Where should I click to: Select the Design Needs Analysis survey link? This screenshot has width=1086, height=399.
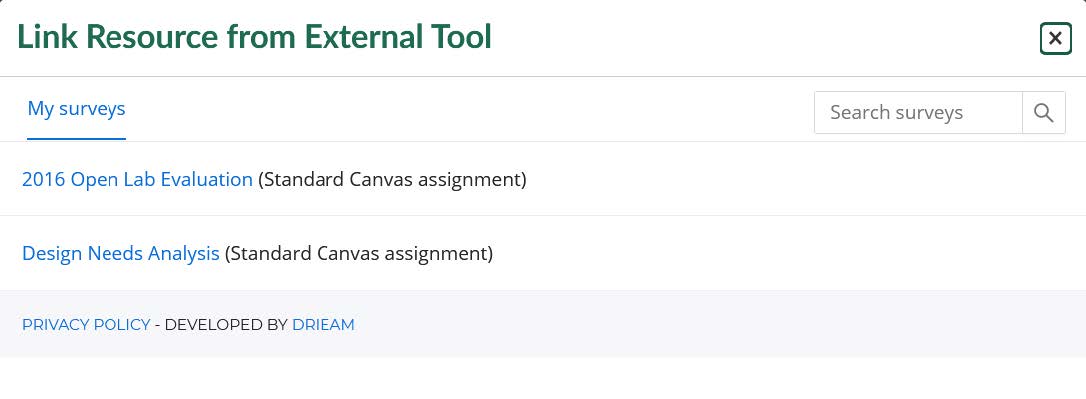click(121, 254)
